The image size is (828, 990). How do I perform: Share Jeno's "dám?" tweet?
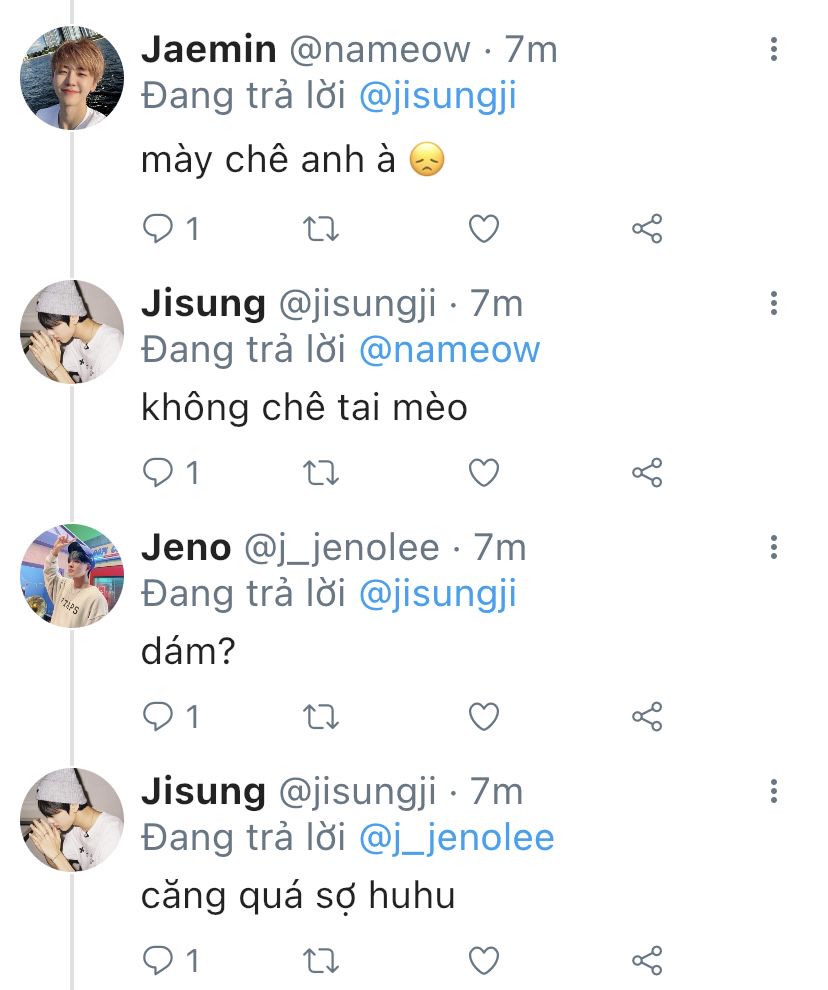pos(647,716)
